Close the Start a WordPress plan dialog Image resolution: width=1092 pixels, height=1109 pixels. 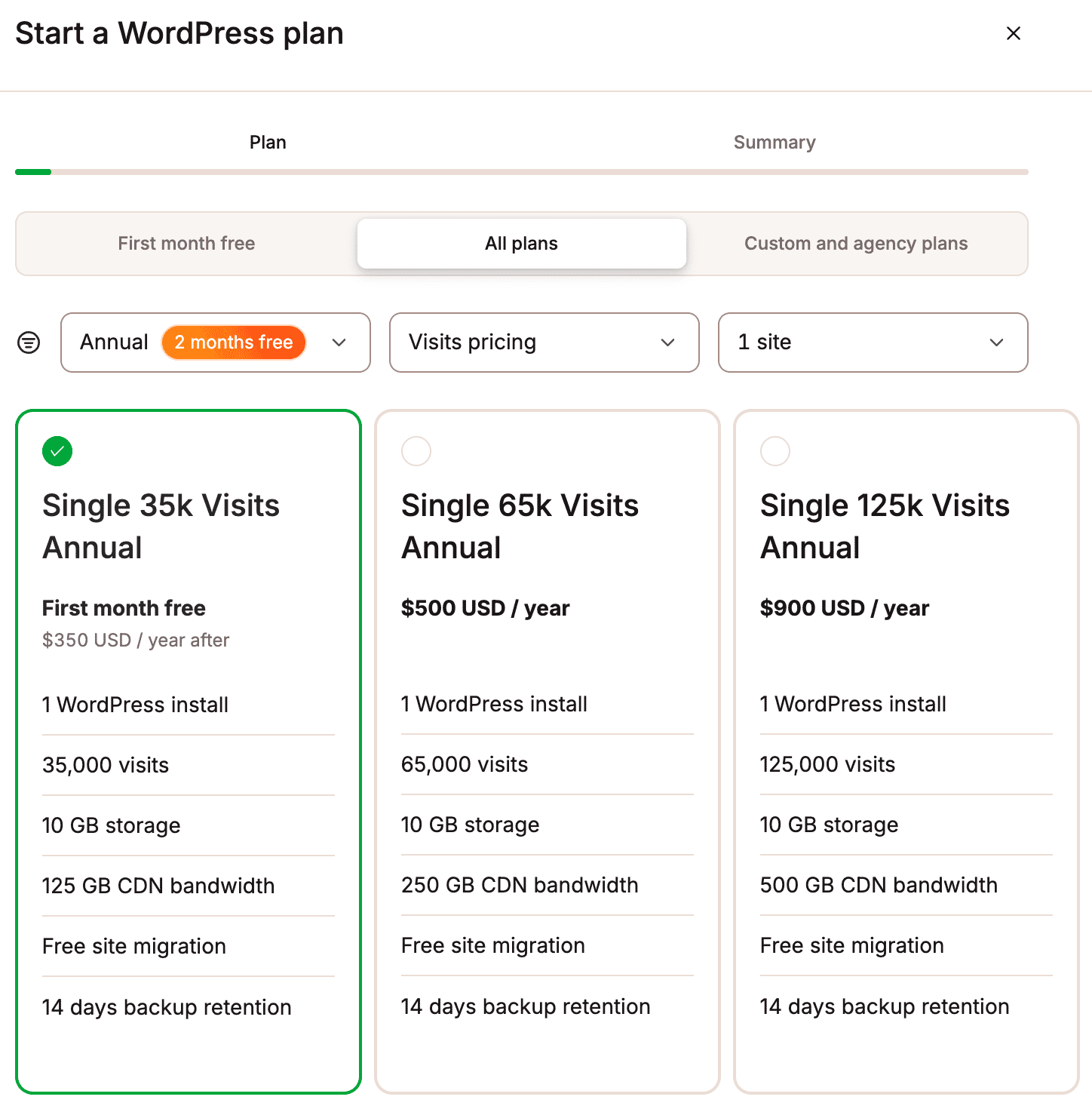click(1014, 33)
